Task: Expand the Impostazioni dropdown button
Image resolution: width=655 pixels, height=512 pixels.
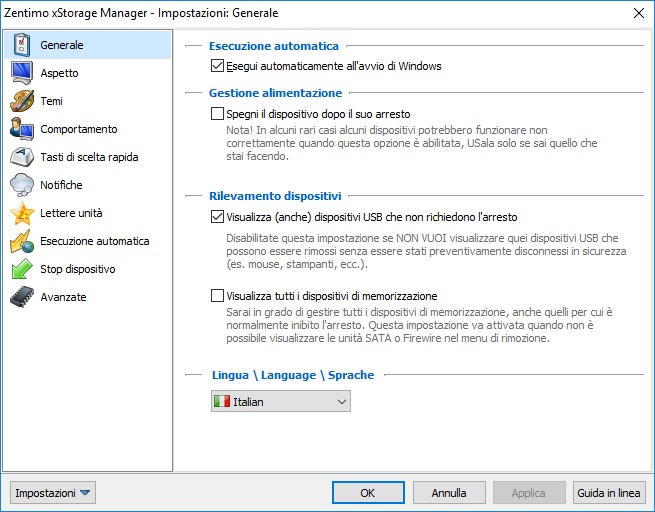Action: tap(53, 493)
